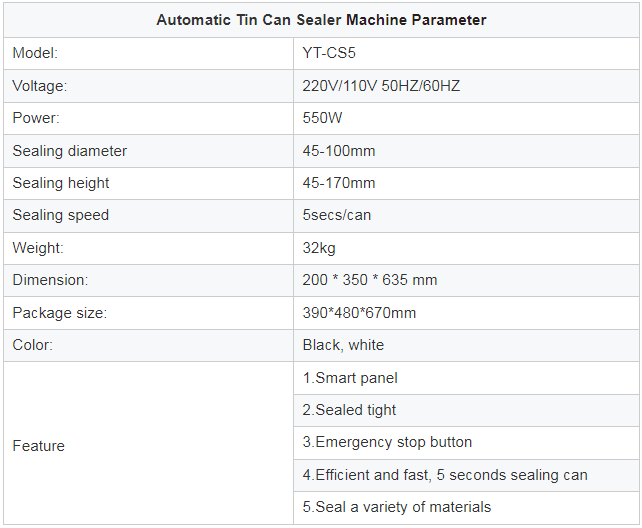Select the 'Voltage:' label cell

click(x=40, y=86)
